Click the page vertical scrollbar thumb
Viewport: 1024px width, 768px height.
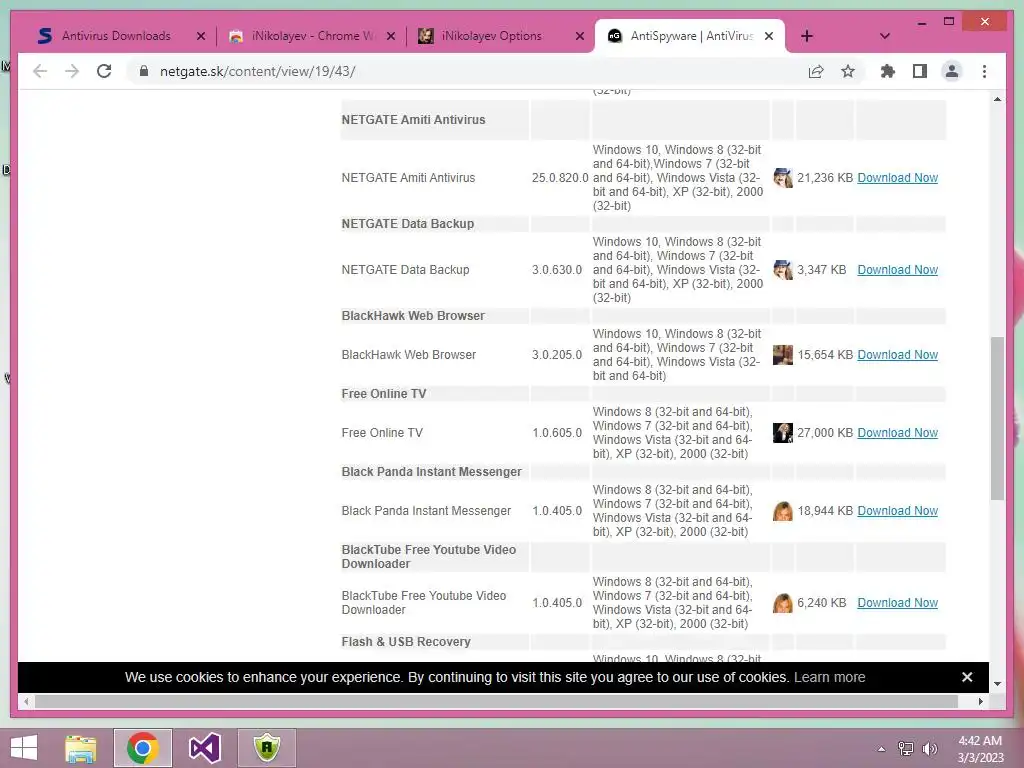coord(997,418)
